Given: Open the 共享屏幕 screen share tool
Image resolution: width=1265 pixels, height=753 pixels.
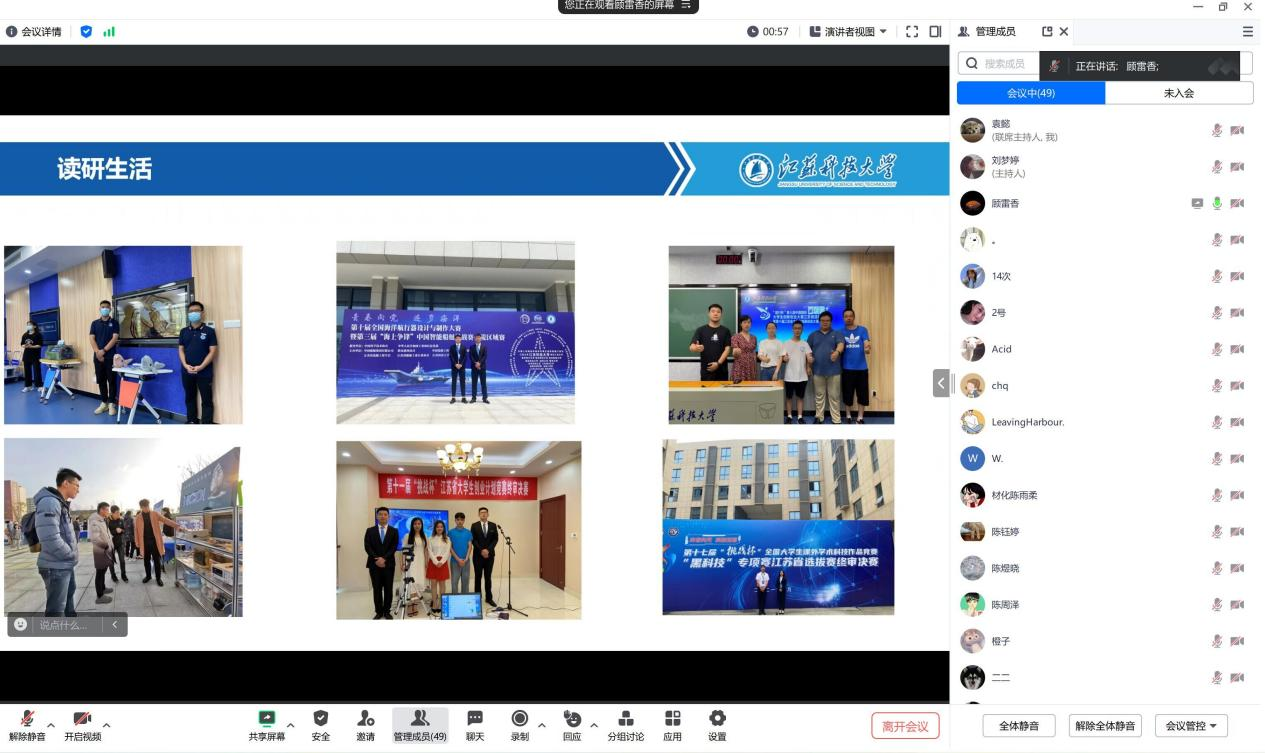Looking at the screenshot, I should [x=266, y=725].
